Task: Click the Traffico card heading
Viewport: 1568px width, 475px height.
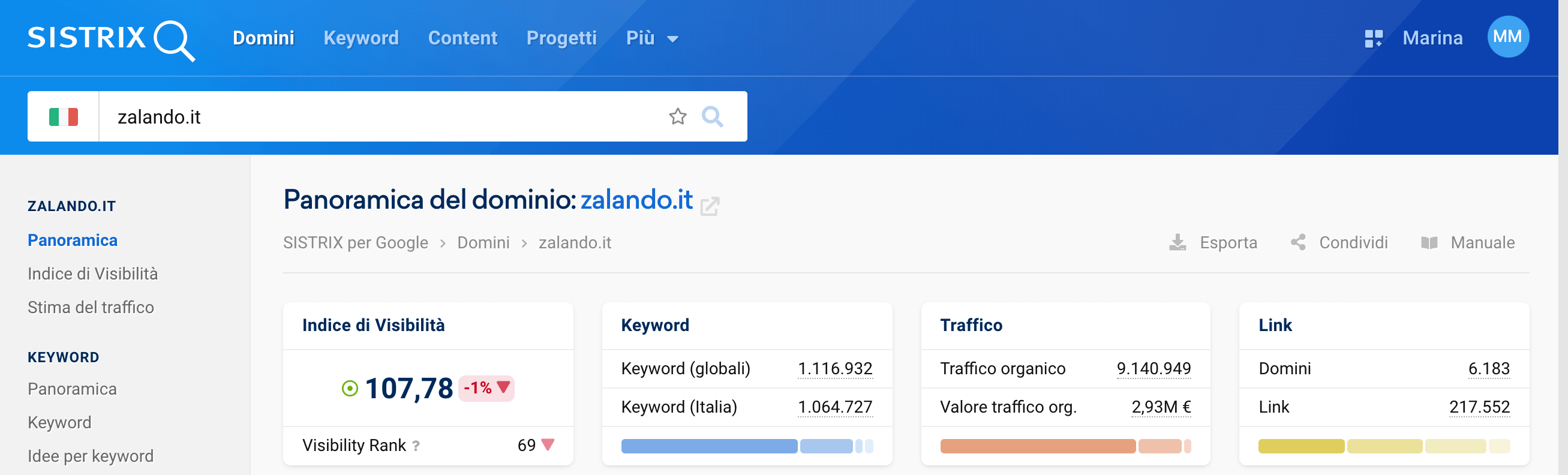Action: click(x=971, y=325)
